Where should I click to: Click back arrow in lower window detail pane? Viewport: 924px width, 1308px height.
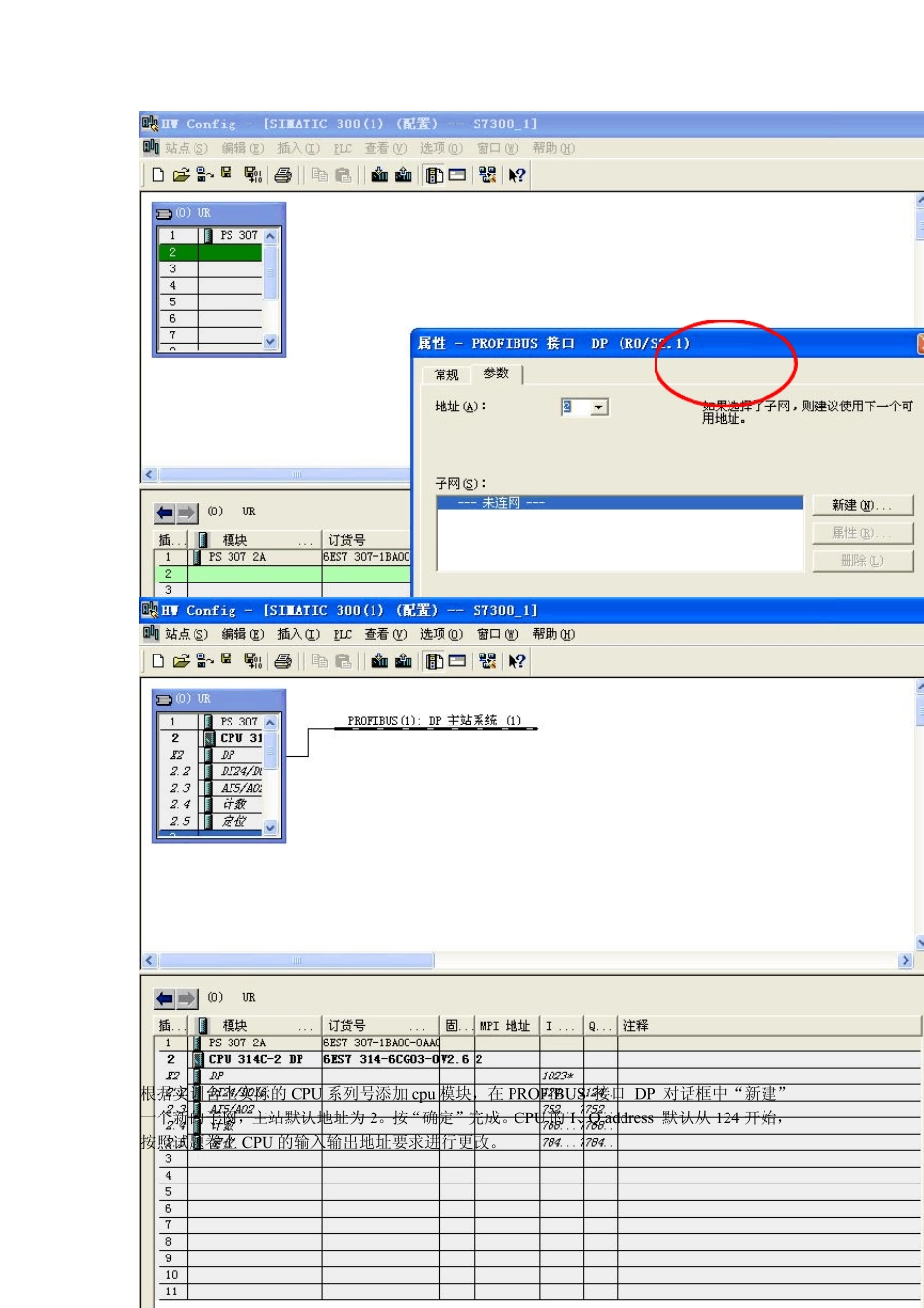pos(164,999)
